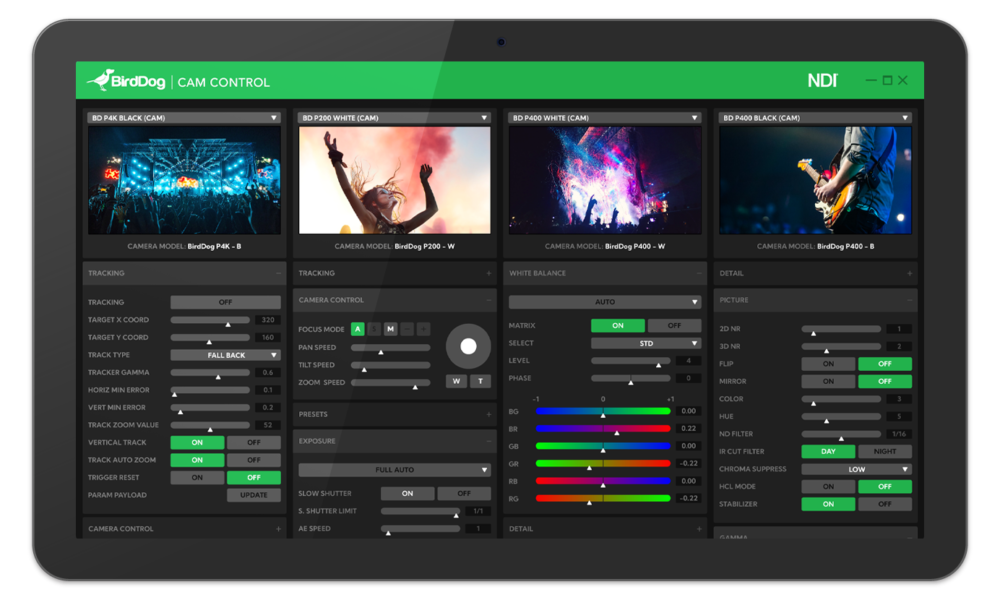Expand the Presets section
Screen dimensions: 1000x600
(x=488, y=414)
